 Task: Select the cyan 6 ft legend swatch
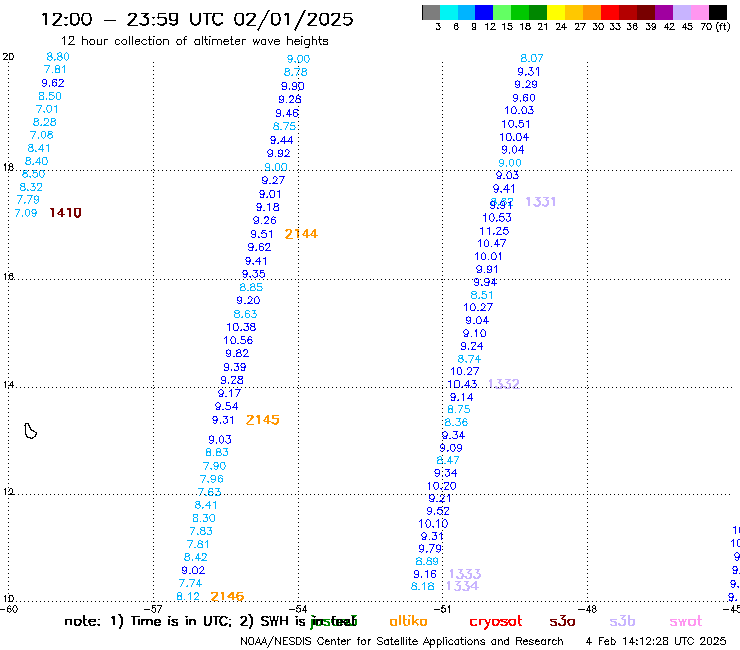(449, 12)
